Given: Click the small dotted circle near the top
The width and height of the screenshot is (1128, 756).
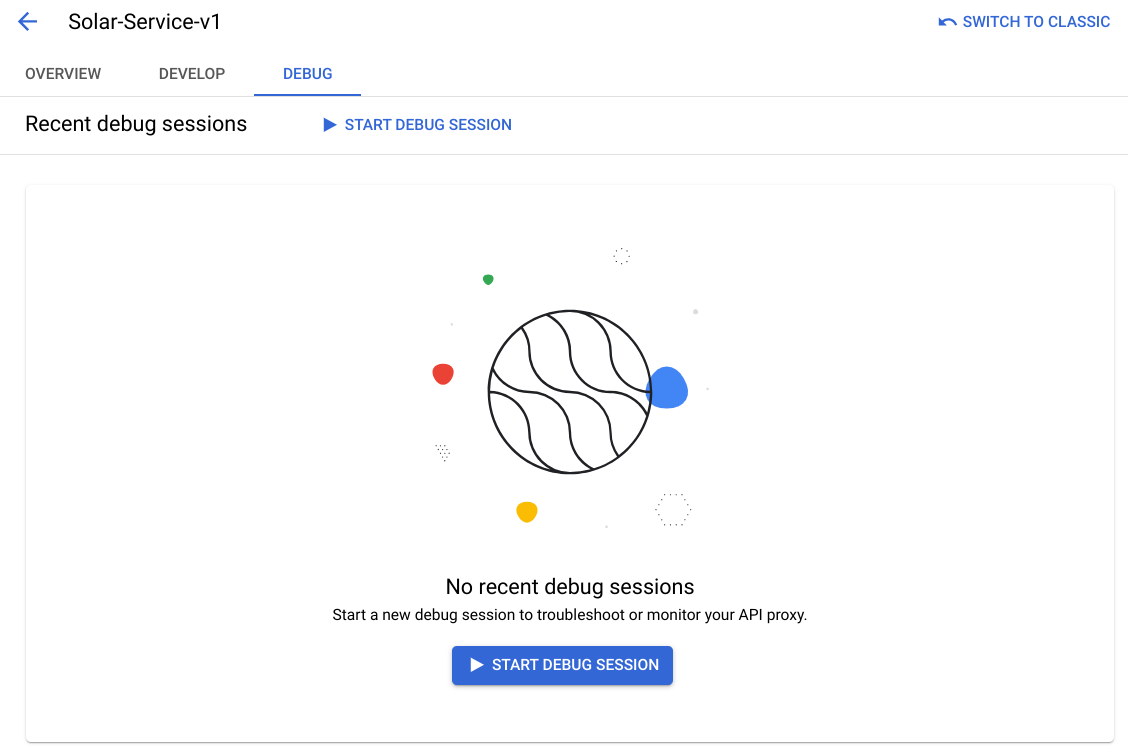Looking at the screenshot, I should tap(622, 256).
